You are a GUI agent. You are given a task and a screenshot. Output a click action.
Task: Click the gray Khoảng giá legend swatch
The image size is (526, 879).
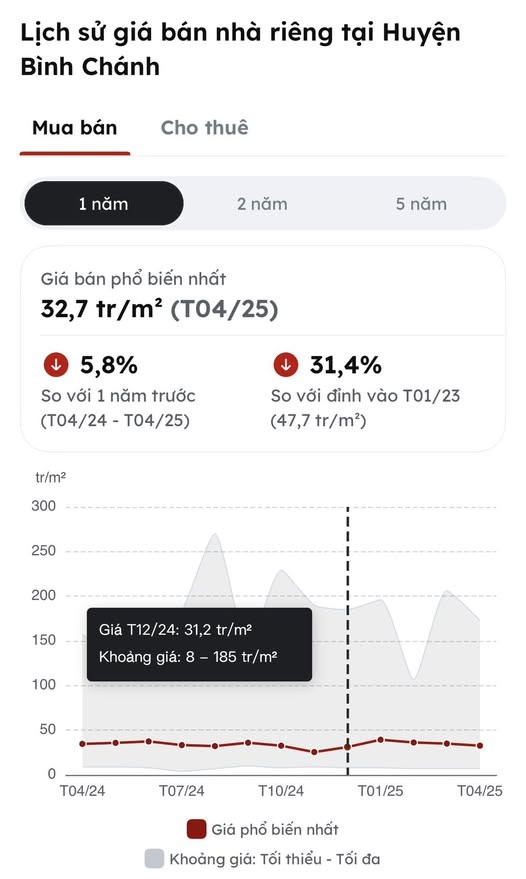[x=154, y=858]
